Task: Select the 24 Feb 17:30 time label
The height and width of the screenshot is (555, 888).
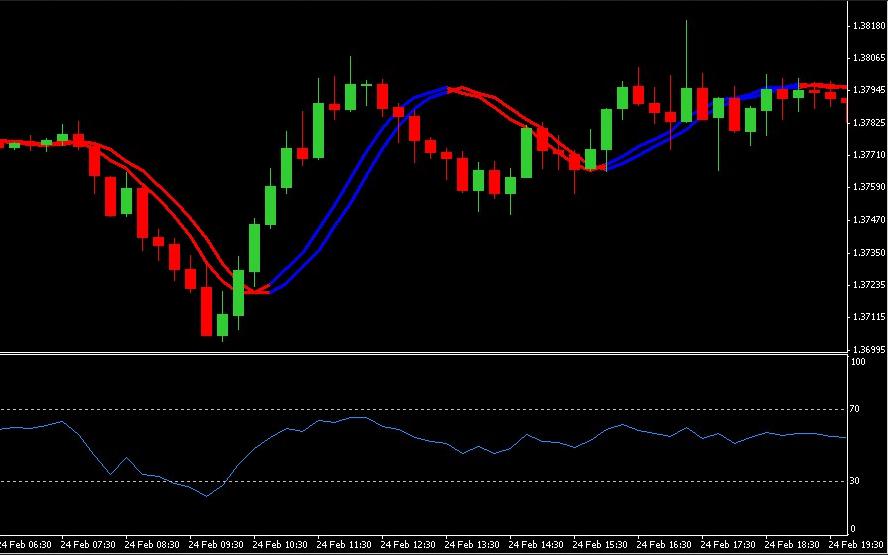Action: tap(729, 545)
